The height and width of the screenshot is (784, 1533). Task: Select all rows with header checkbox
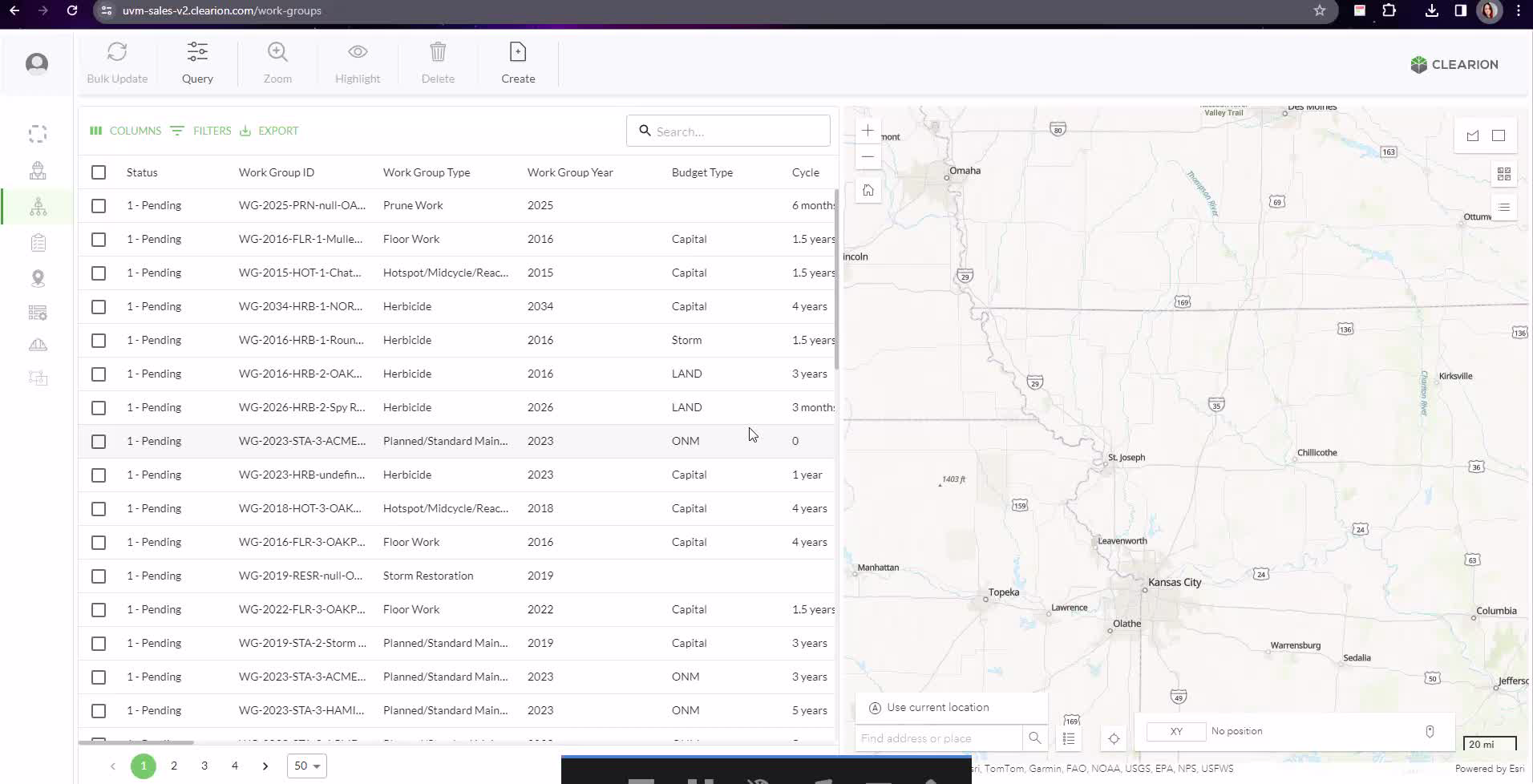[99, 172]
